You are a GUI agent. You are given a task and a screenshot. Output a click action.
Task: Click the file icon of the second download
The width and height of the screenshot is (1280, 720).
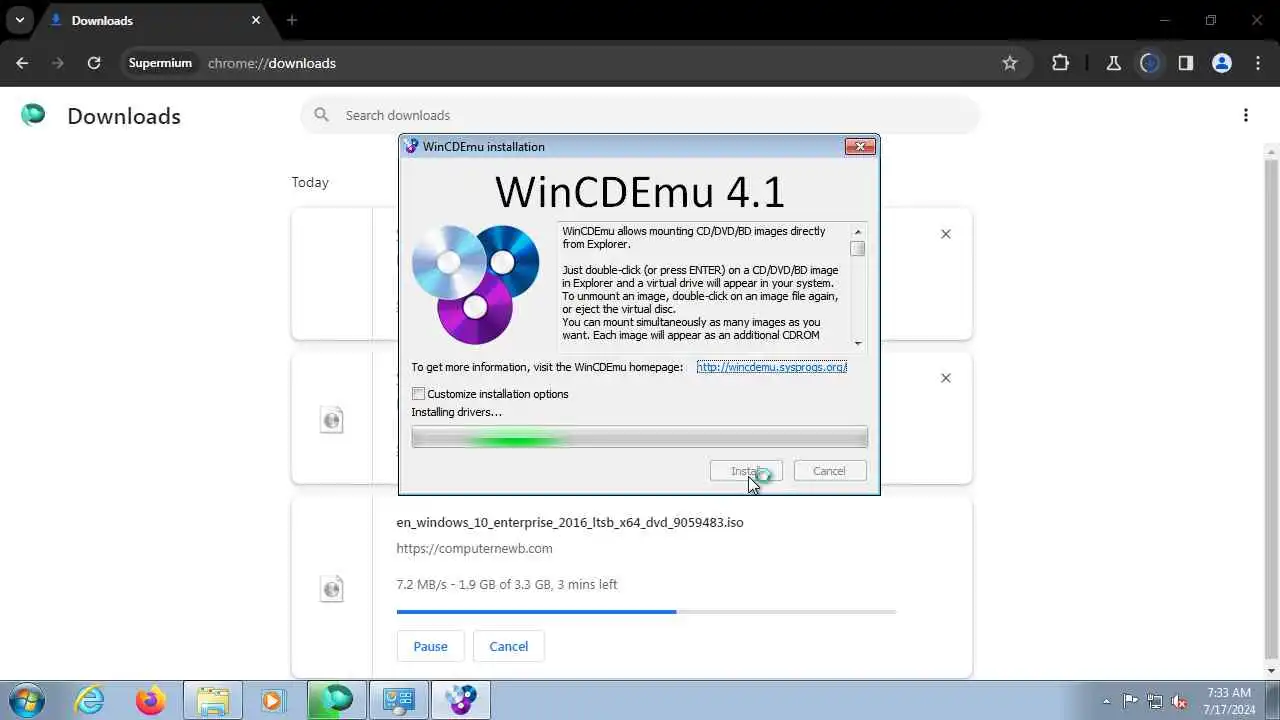tap(332, 420)
